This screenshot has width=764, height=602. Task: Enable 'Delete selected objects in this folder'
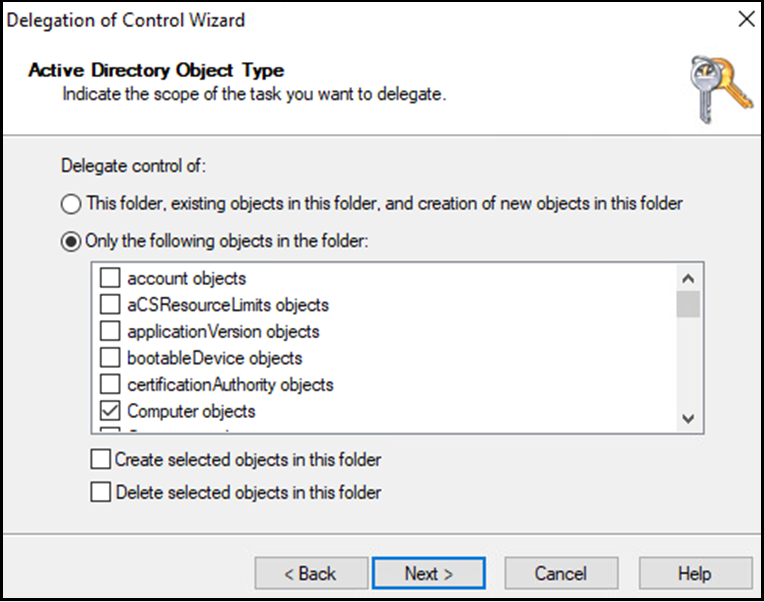(100, 492)
